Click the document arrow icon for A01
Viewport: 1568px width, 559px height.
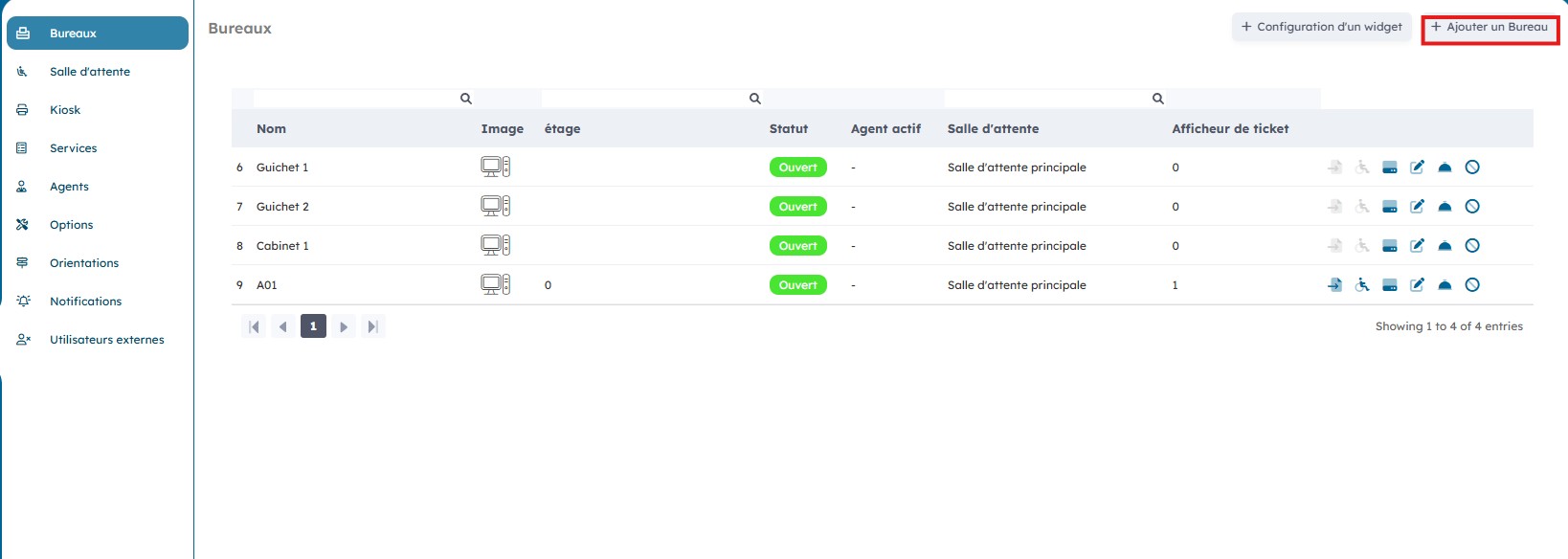click(1334, 285)
